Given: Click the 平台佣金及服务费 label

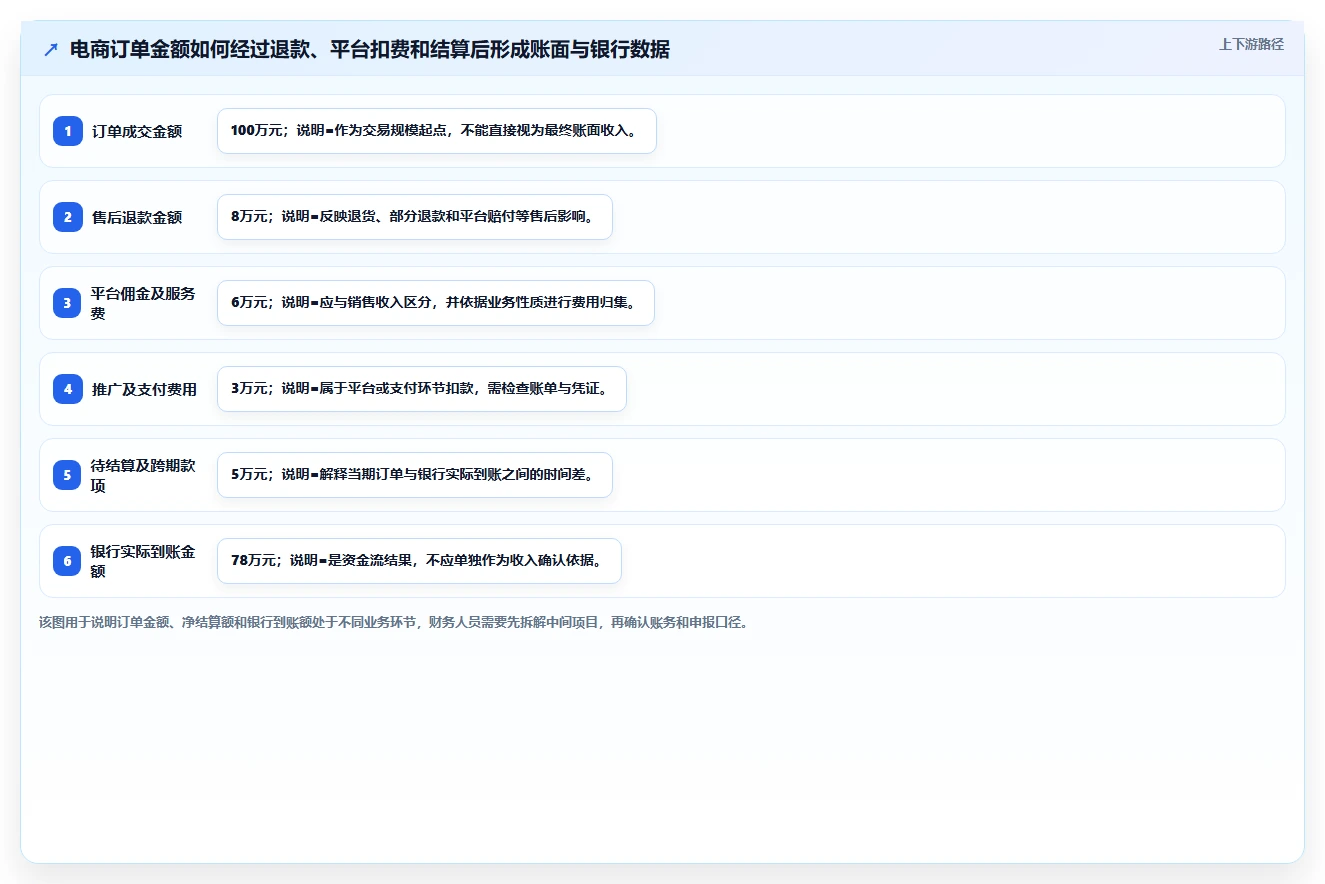Looking at the screenshot, I should pyautogui.click(x=144, y=303).
